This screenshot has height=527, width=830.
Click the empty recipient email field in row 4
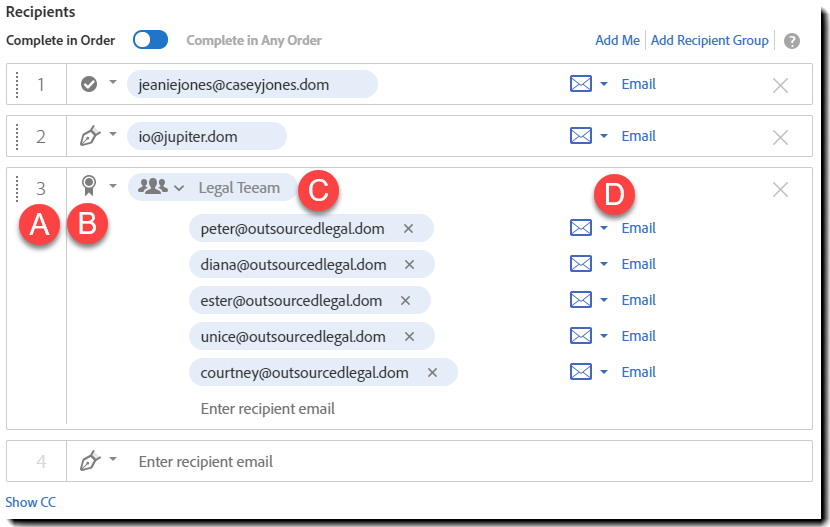[x=300, y=462]
